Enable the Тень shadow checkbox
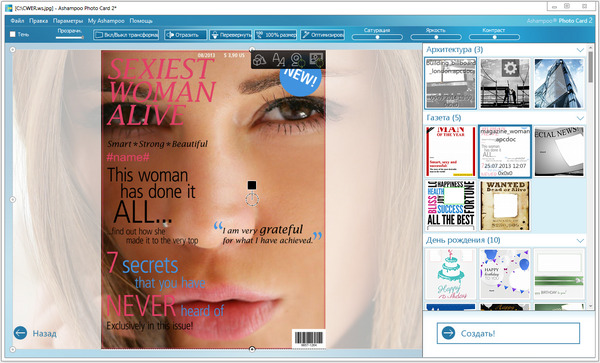The width and height of the screenshot is (600, 363). pyautogui.click(x=13, y=34)
